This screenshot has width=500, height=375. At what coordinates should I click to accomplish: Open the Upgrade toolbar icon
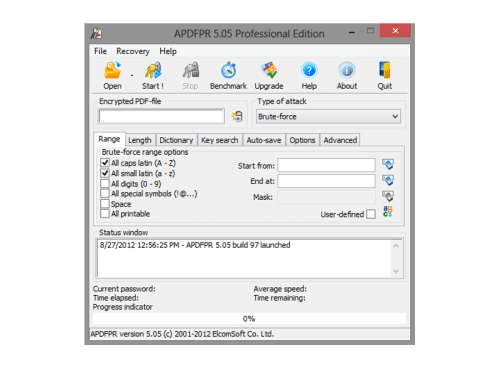pos(269,75)
